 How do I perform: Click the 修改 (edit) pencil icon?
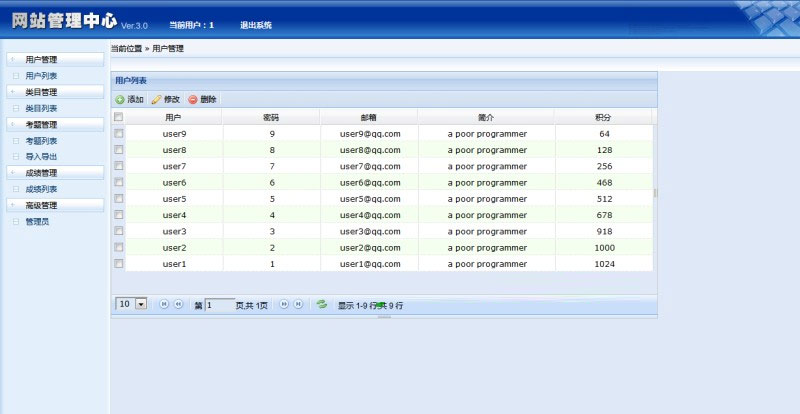click(x=156, y=100)
